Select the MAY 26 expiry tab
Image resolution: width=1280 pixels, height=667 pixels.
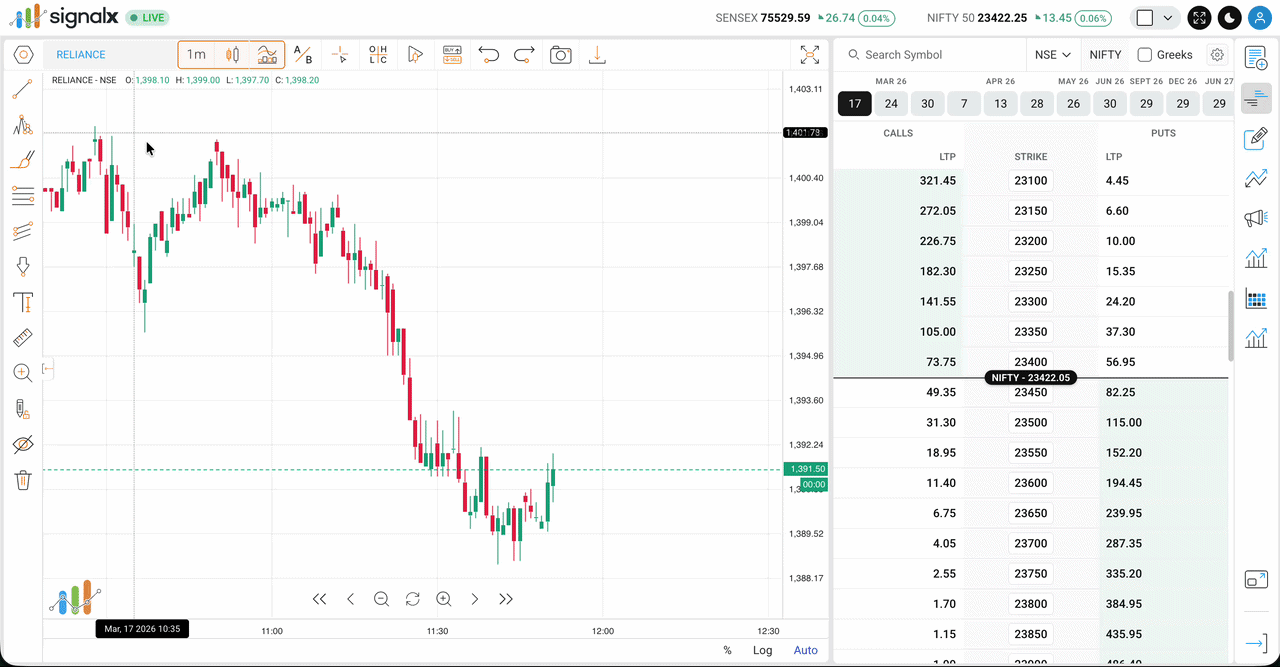[x=1073, y=104]
